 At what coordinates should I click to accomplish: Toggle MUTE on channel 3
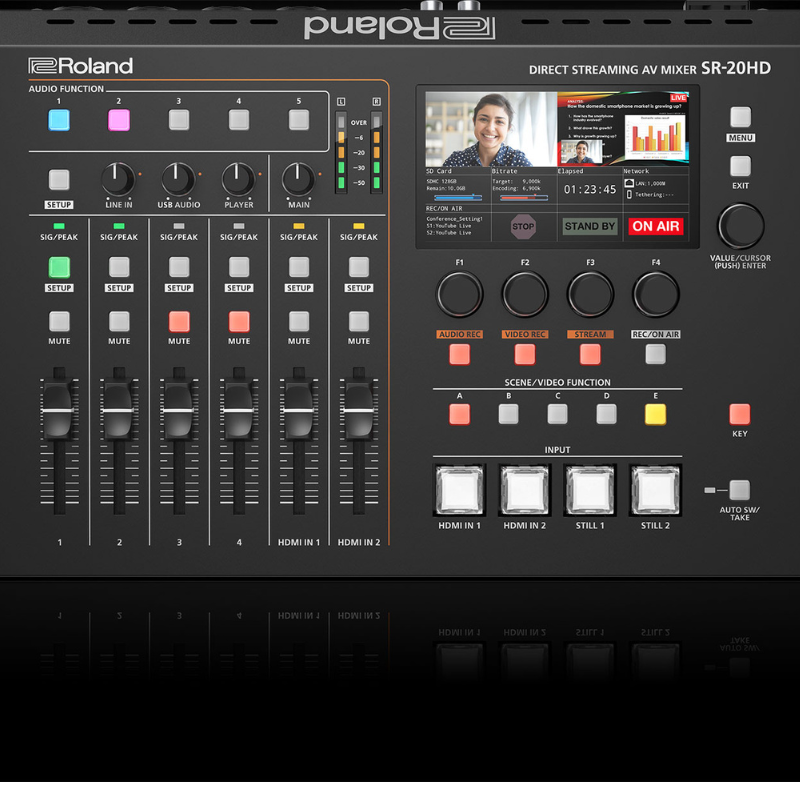(x=179, y=321)
